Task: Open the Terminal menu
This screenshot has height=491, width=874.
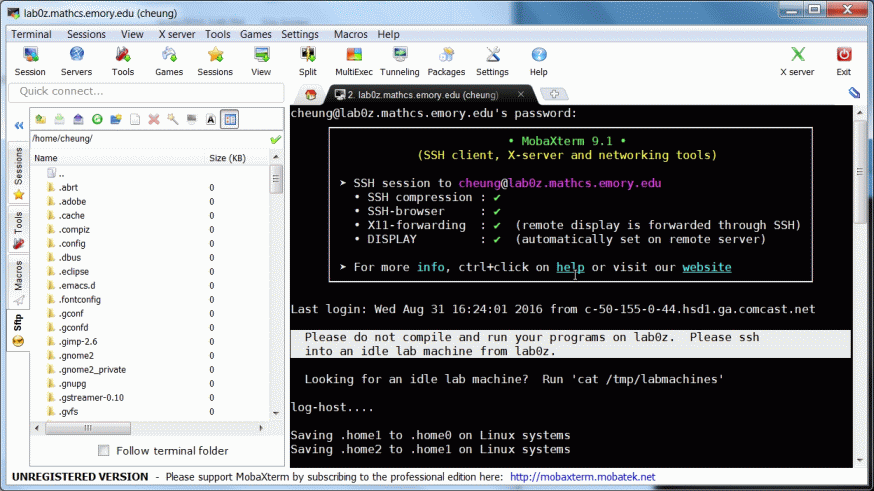Action: point(31,34)
